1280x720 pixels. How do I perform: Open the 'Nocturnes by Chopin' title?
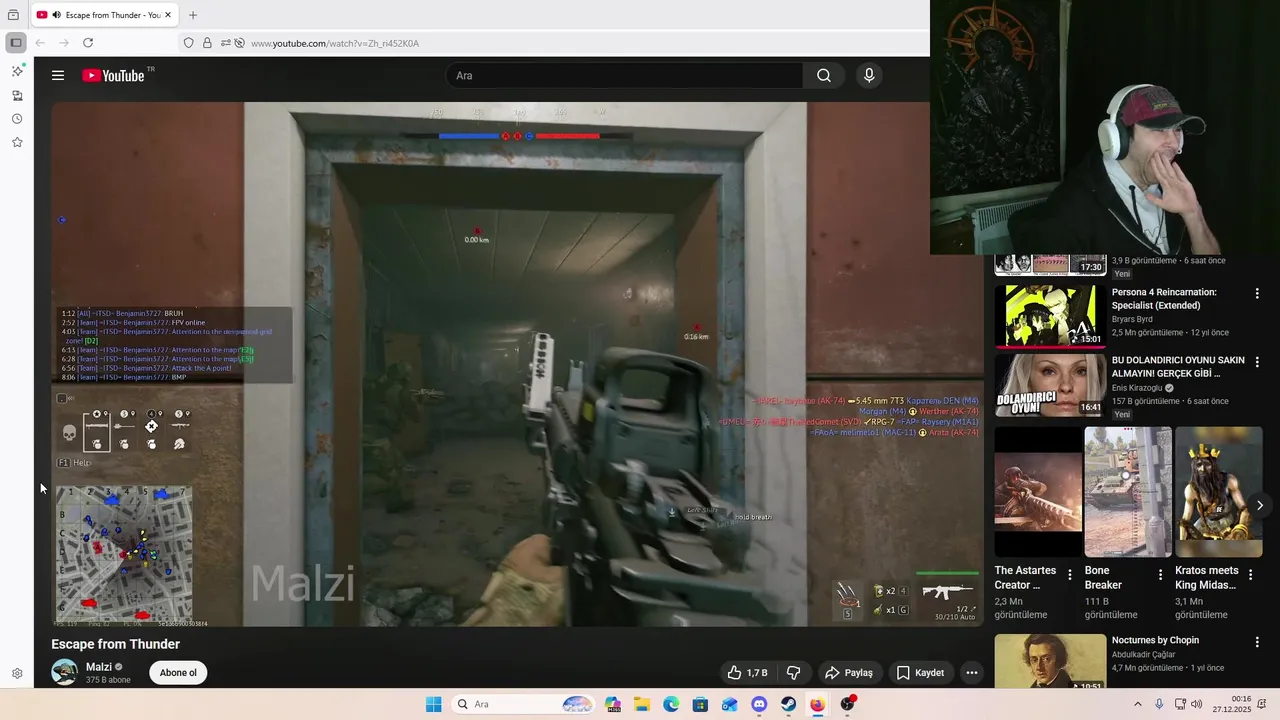pos(1155,640)
